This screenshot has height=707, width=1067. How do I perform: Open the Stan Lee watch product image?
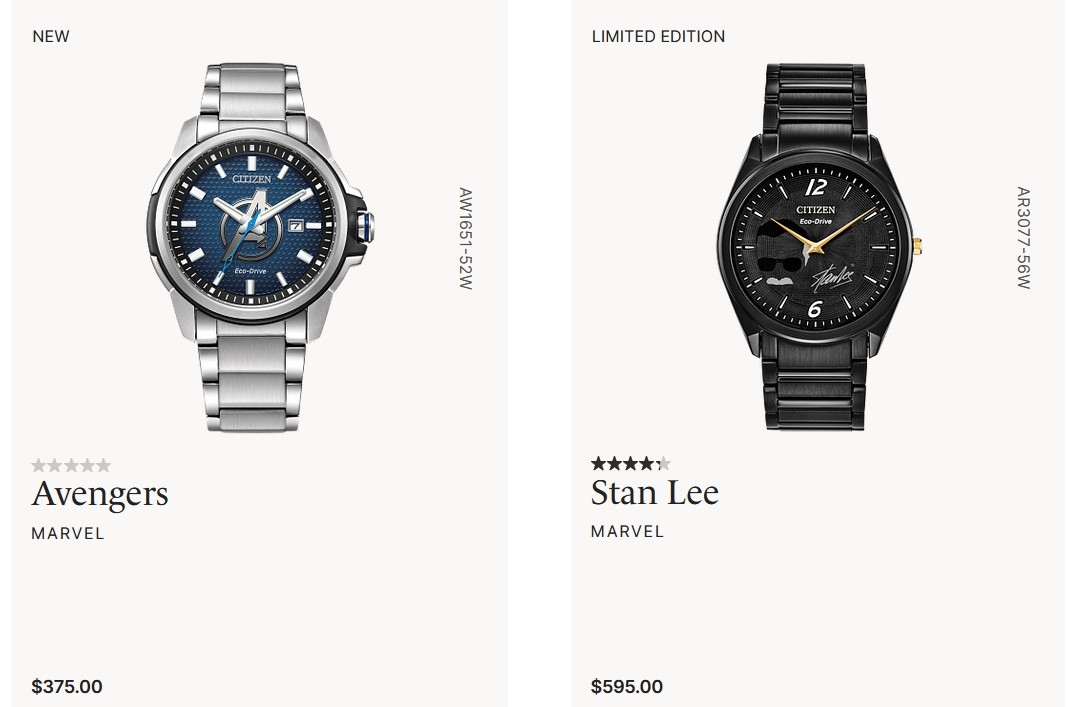click(819, 247)
